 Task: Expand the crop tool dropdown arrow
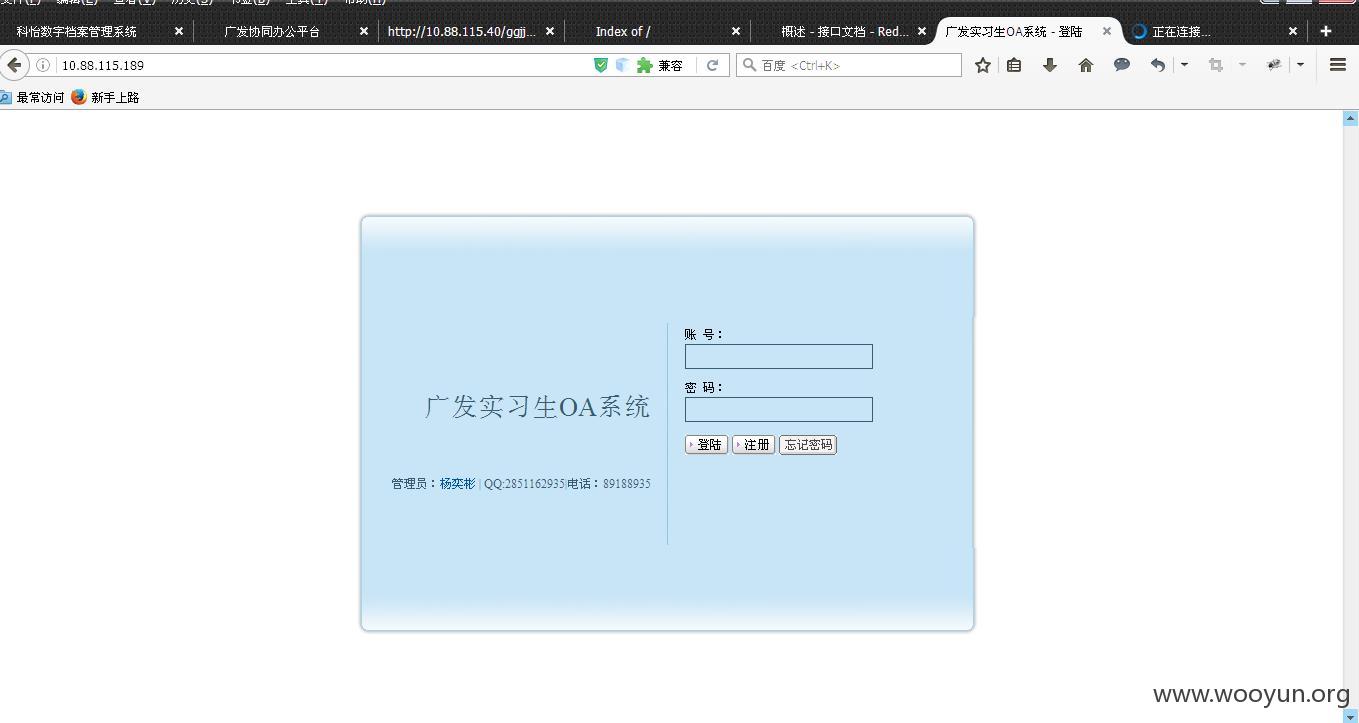coord(1242,65)
